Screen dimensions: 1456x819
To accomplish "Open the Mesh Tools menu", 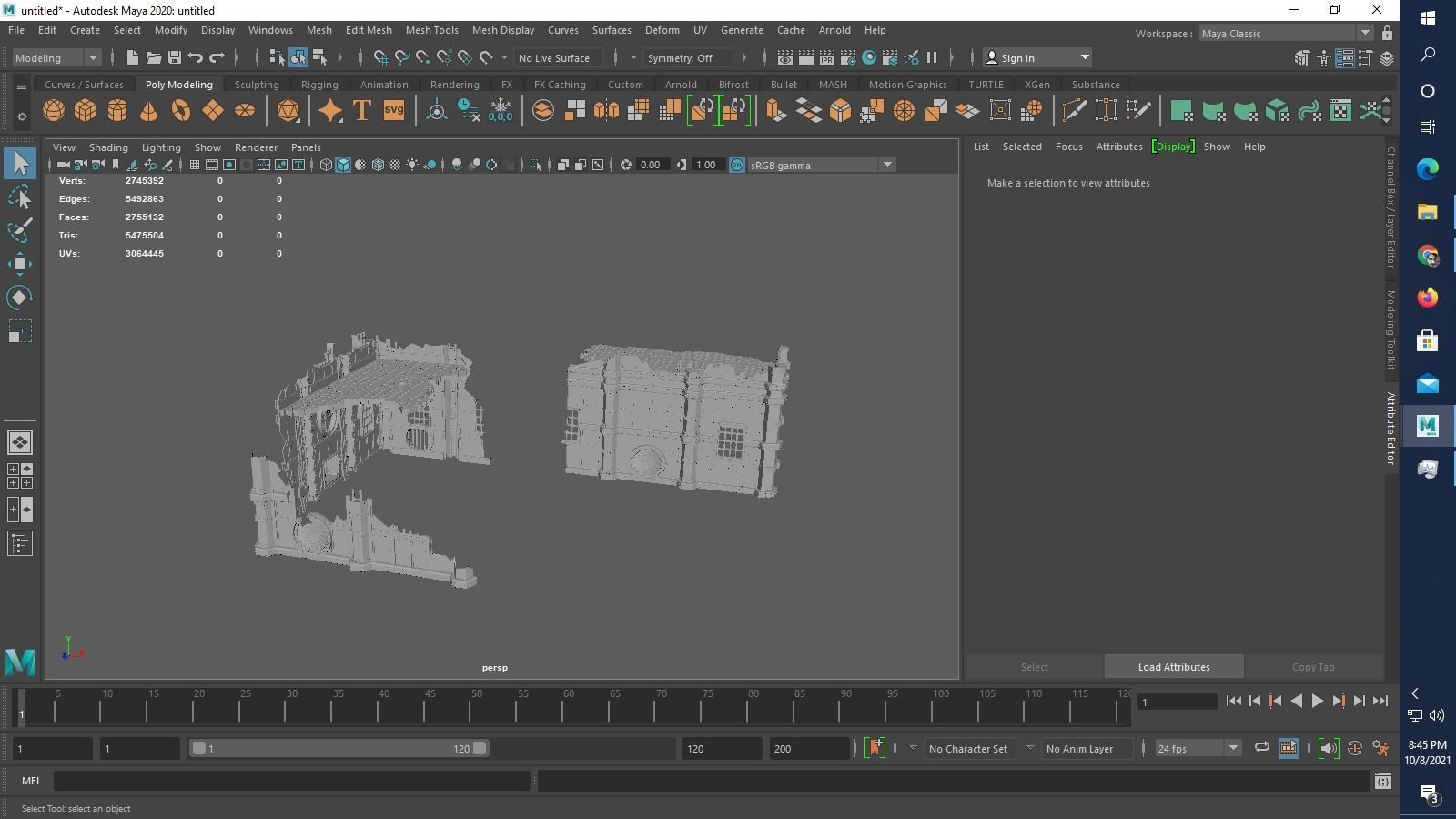I will (431, 30).
